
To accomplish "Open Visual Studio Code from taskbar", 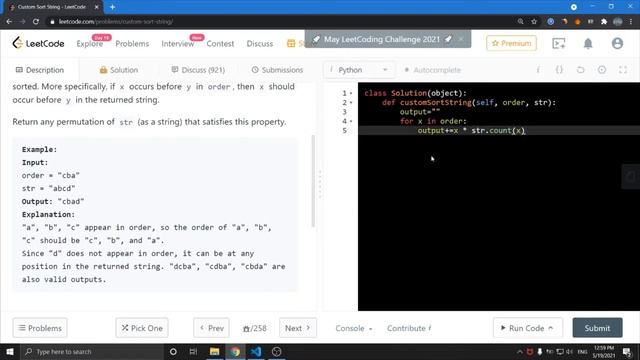I will (256, 351).
